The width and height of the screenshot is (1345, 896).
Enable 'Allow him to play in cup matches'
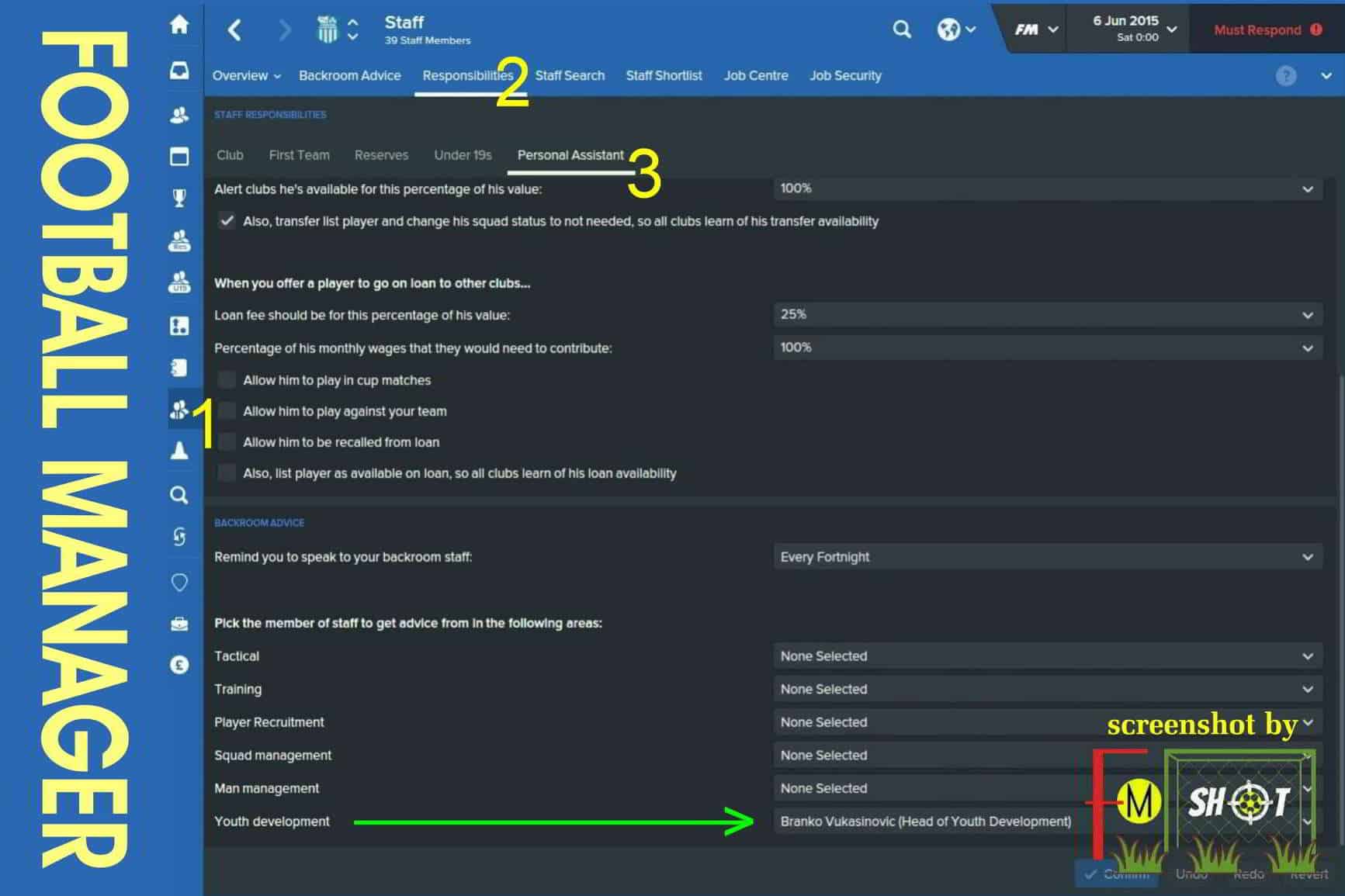tap(226, 380)
